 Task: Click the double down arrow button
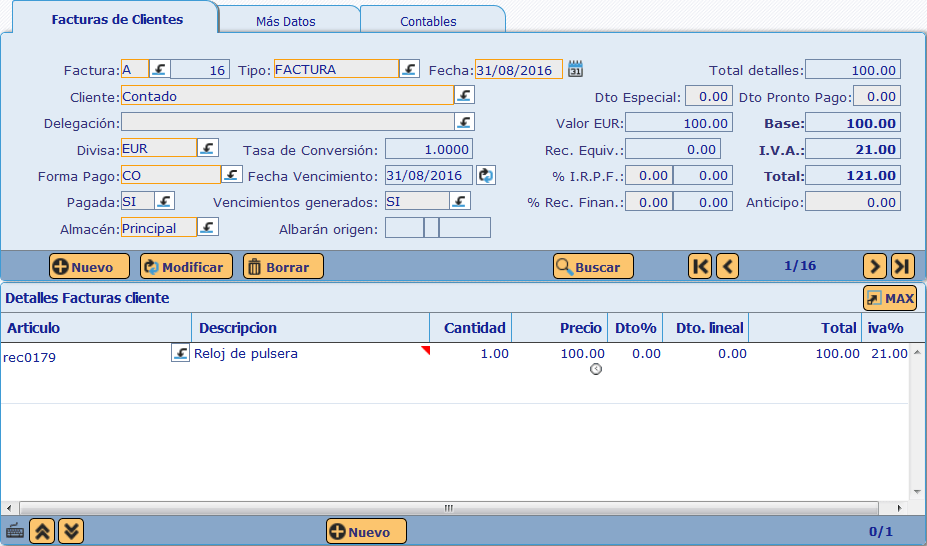tap(71, 531)
